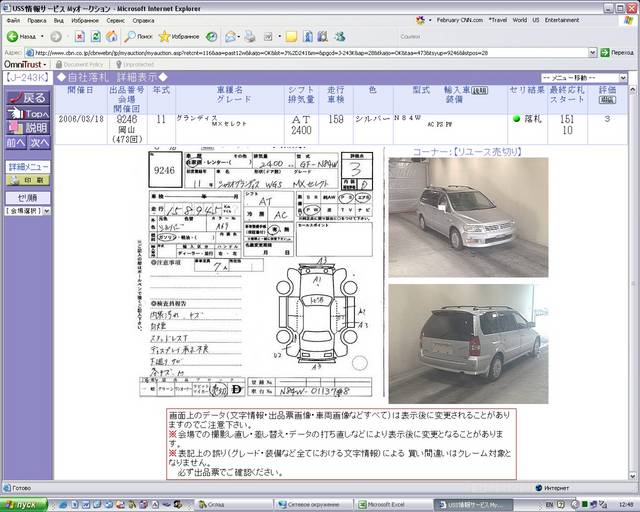This screenshot has width=640, height=512.
Task: Open the OmniTrust dropdown menu
Action: coord(24,64)
